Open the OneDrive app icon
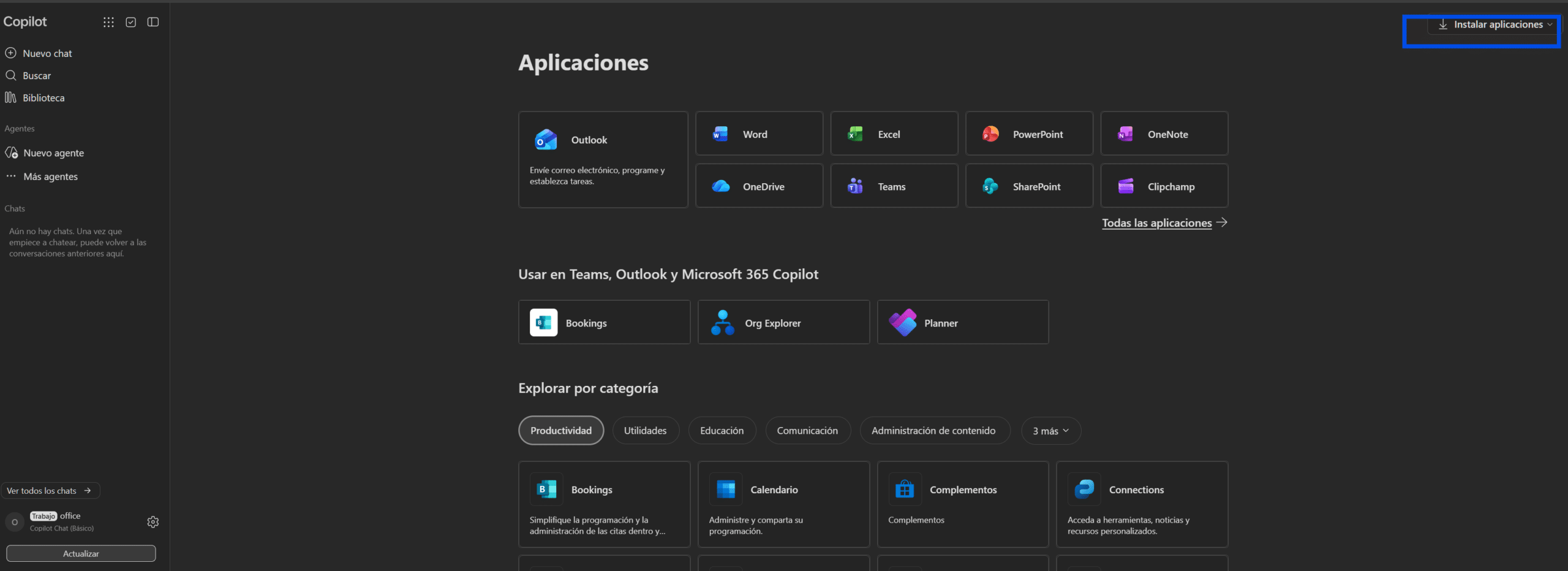The height and width of the screenshot is (571, 1568). (x=720, y=186)
